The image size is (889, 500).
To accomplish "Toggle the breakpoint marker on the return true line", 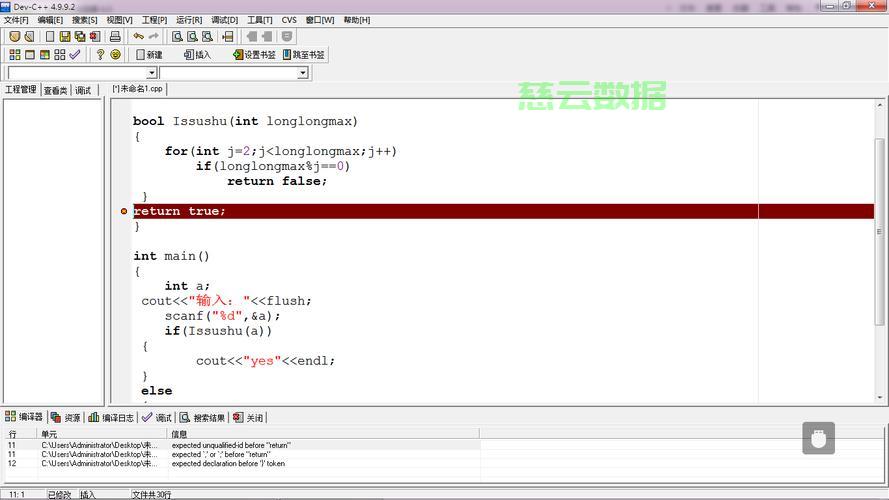I will click(x=124, y=211).
